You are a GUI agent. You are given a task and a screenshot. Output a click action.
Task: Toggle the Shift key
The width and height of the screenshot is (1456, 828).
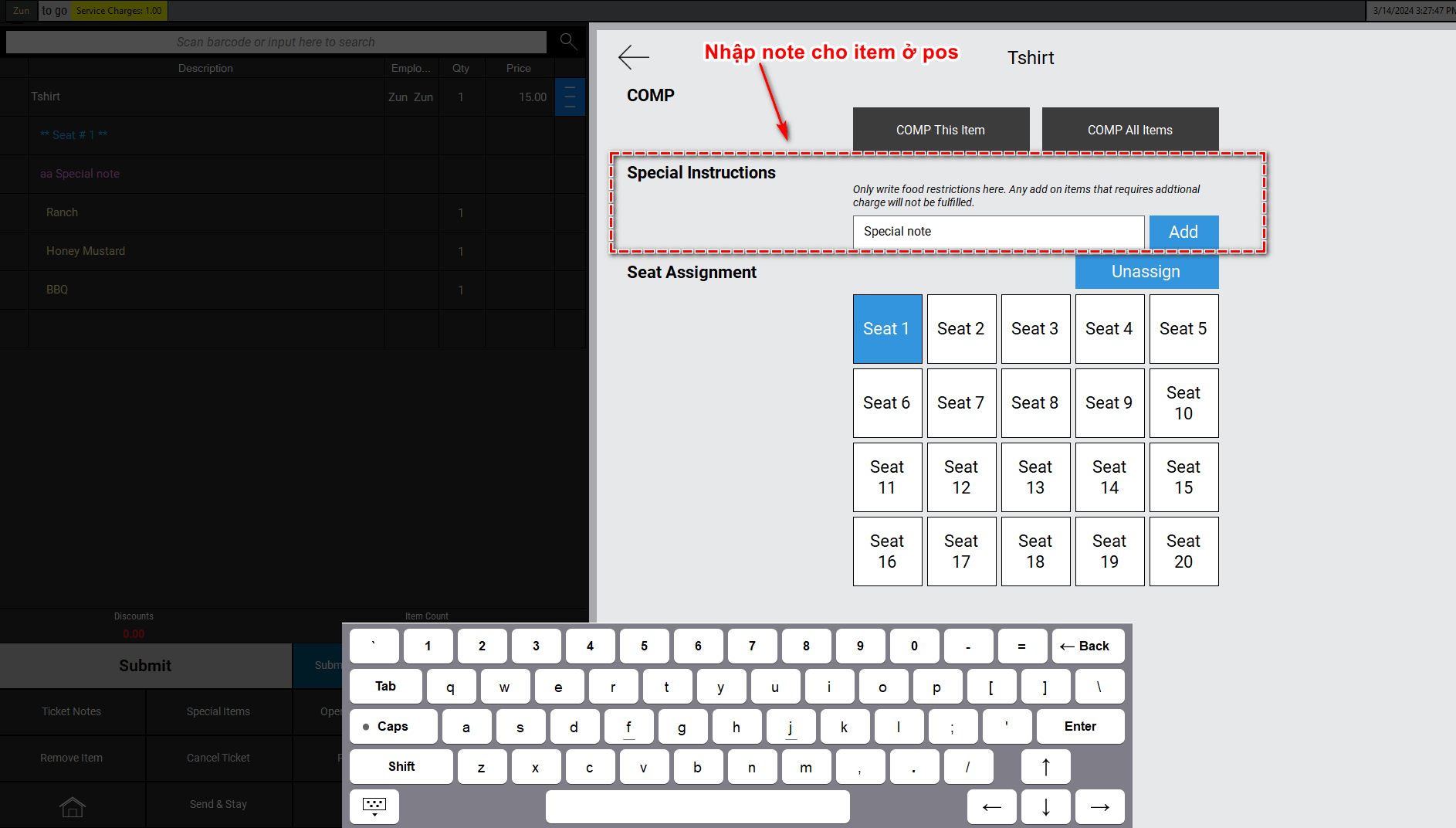pos(401,767)
